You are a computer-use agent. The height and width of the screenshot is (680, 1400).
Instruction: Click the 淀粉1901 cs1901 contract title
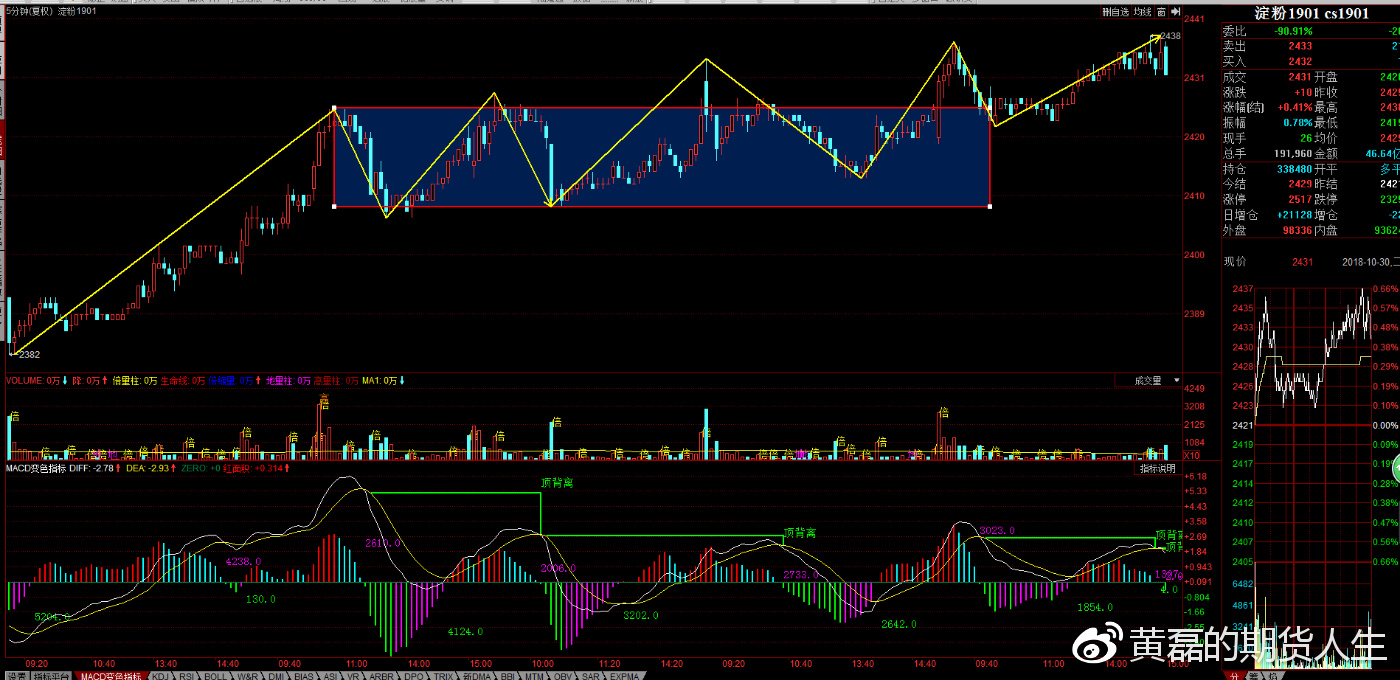1311,13
